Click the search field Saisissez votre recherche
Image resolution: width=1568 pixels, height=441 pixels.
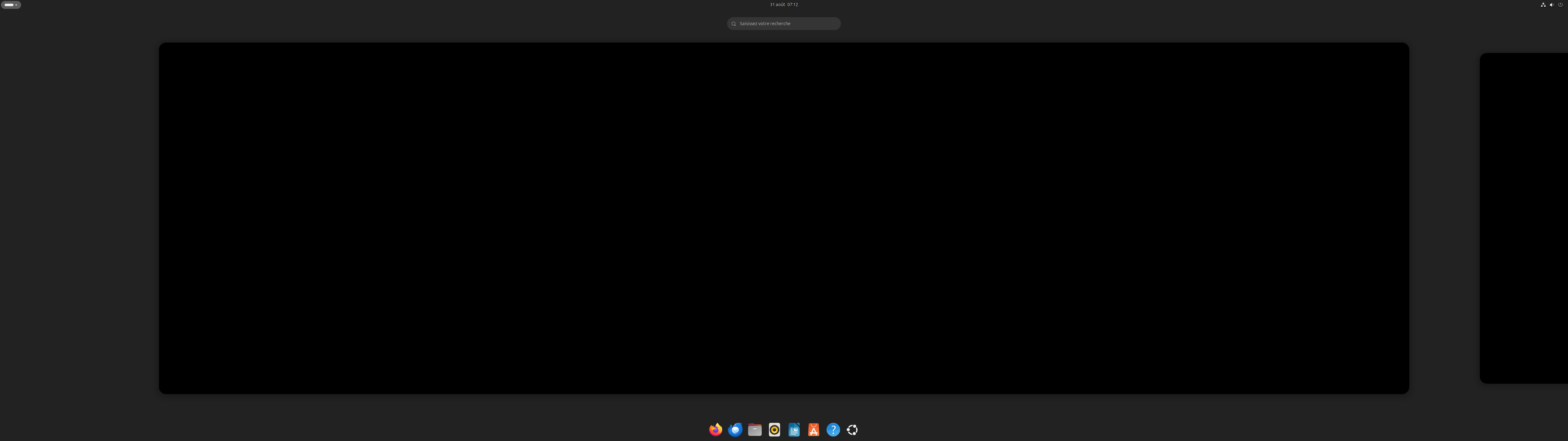click(x=785, y=24)
